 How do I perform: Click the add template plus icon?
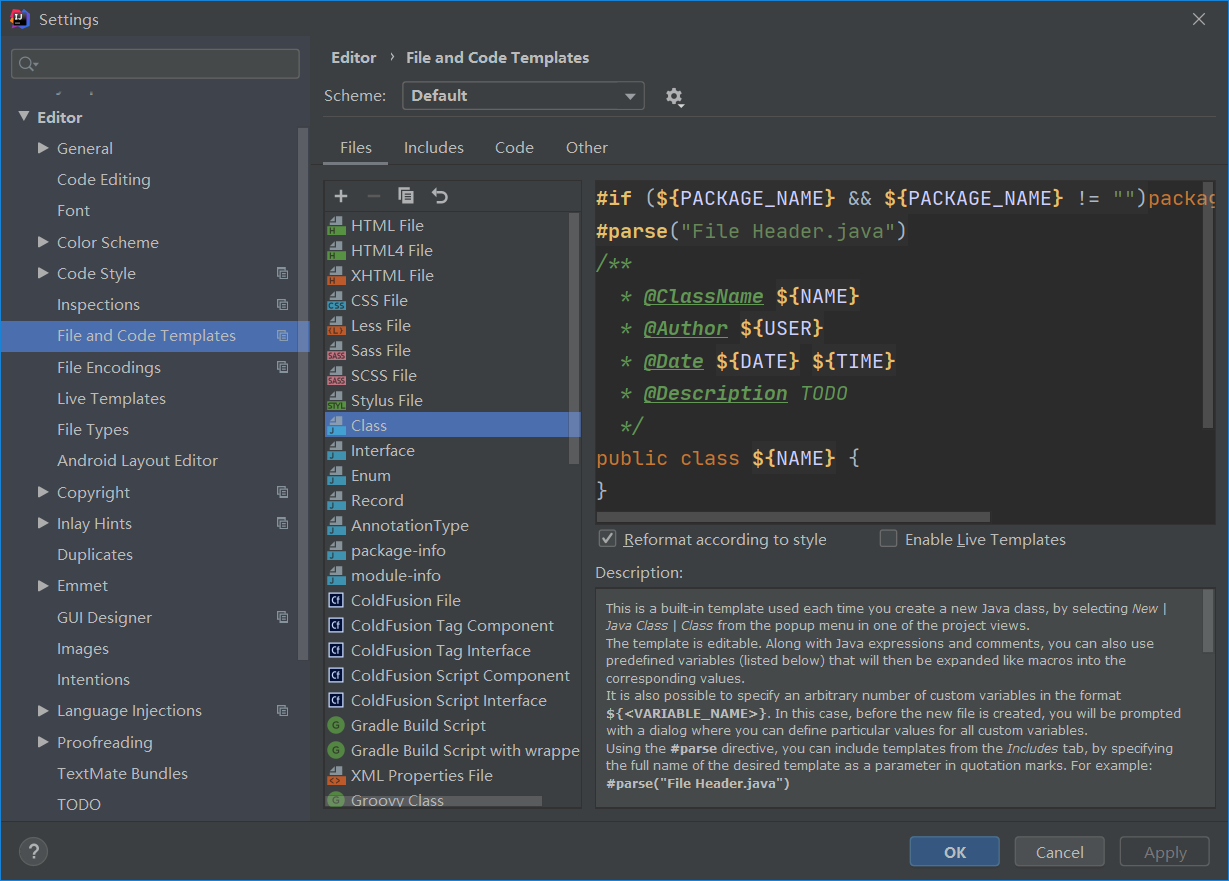341,196
